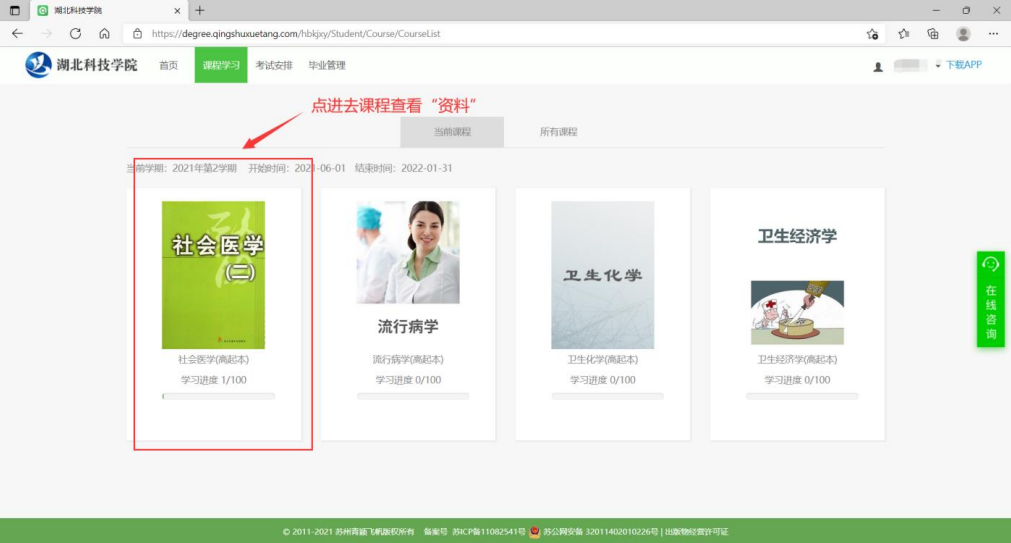Click the site lock icon in address bar
1011x543 pixels.
(137, 34)
